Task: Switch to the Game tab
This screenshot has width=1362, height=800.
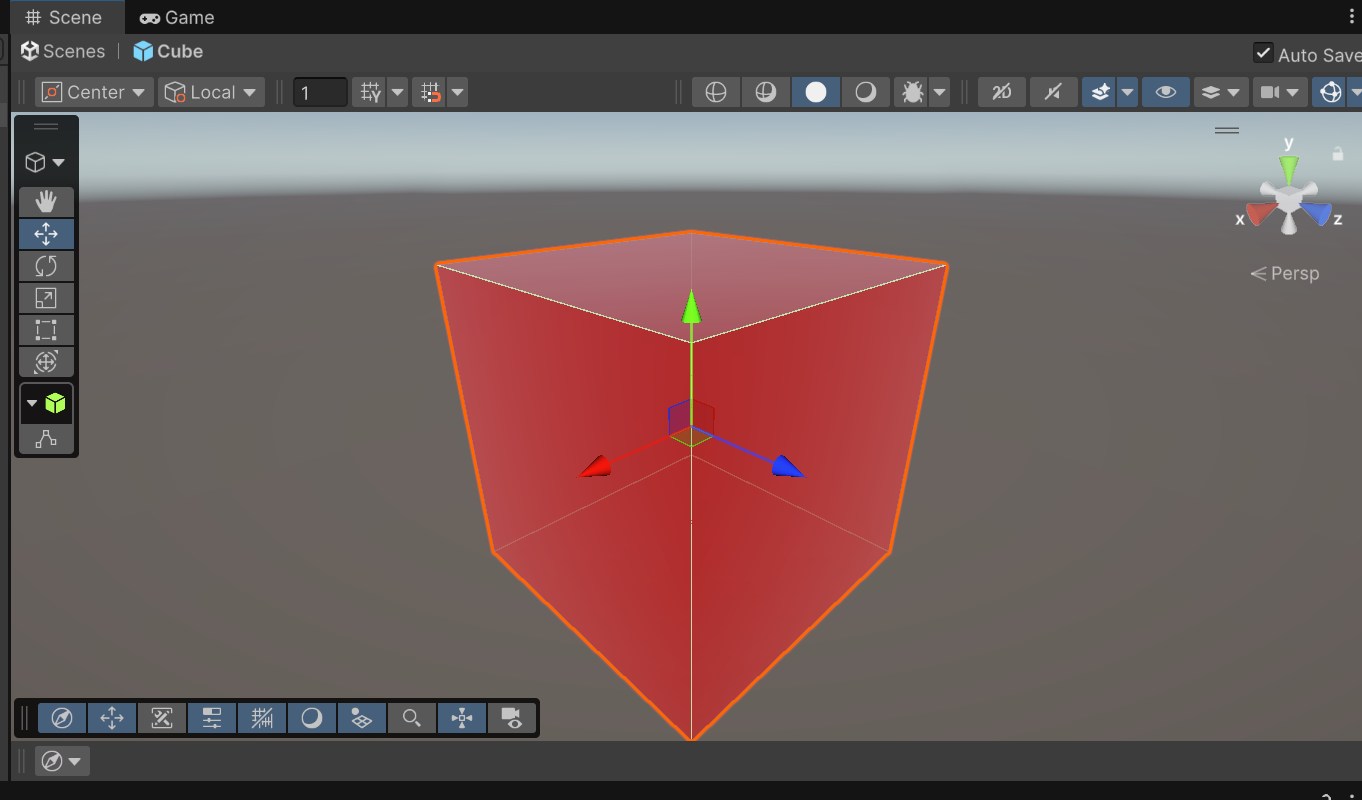Action: click(x=177, y=17)
